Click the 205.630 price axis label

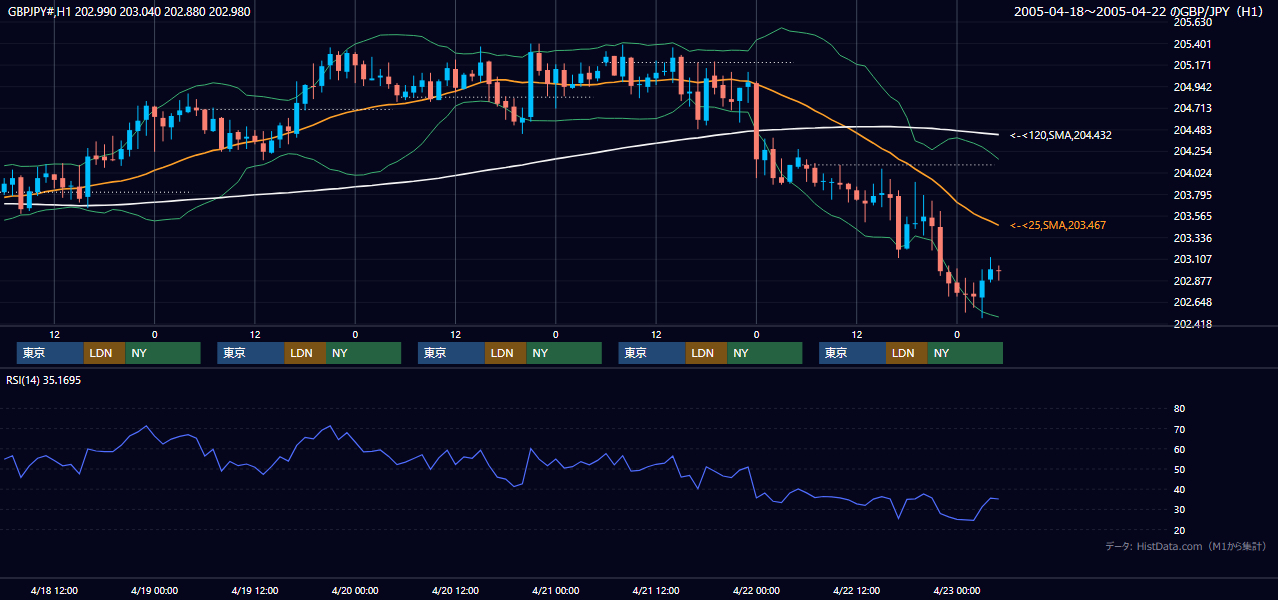pyautogui.click(x=1193, y=22)
